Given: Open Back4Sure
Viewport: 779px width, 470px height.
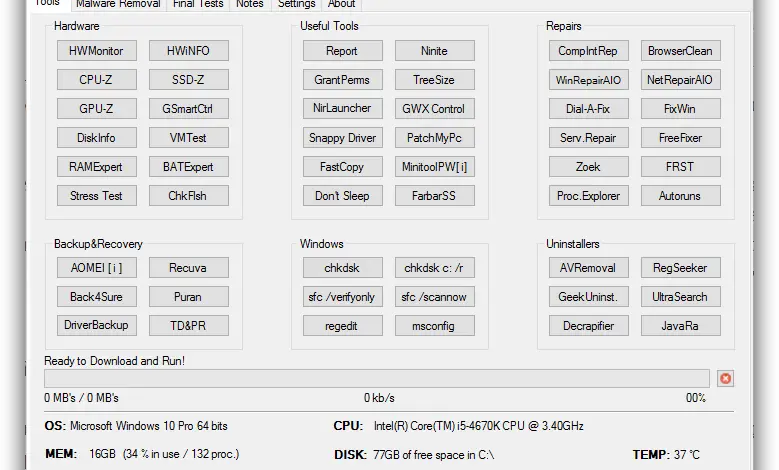Looking at the screenshot, I should click(96, 297).
